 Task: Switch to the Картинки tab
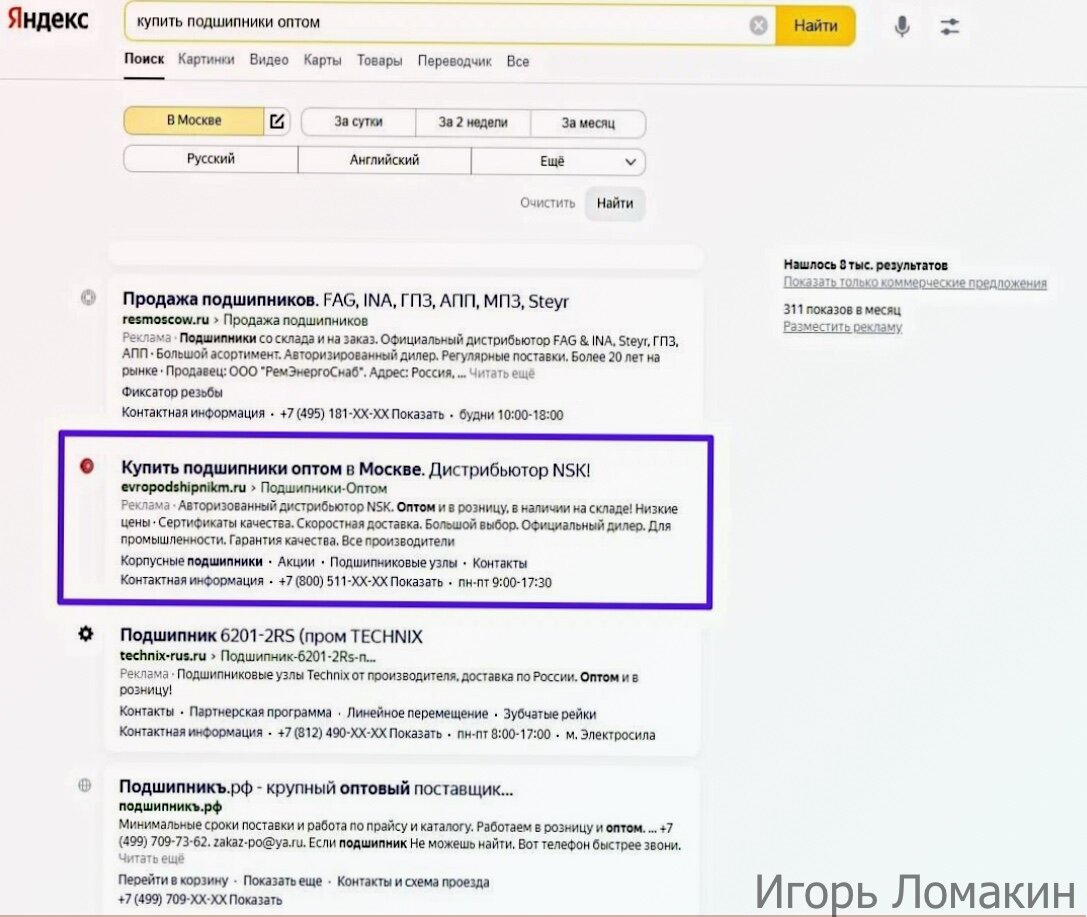click(206, 60)
